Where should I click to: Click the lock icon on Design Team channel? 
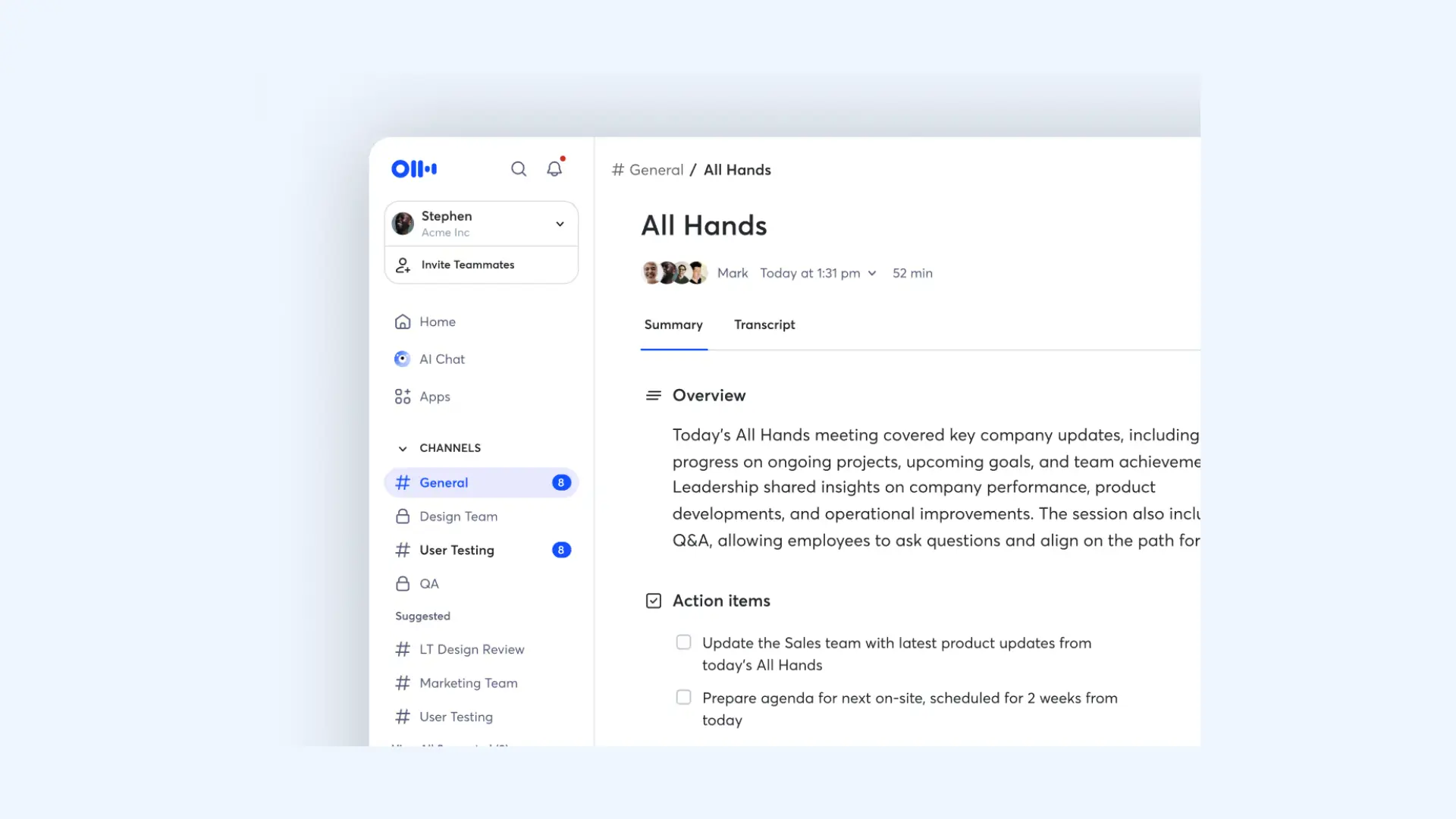[x=403, y=516]
